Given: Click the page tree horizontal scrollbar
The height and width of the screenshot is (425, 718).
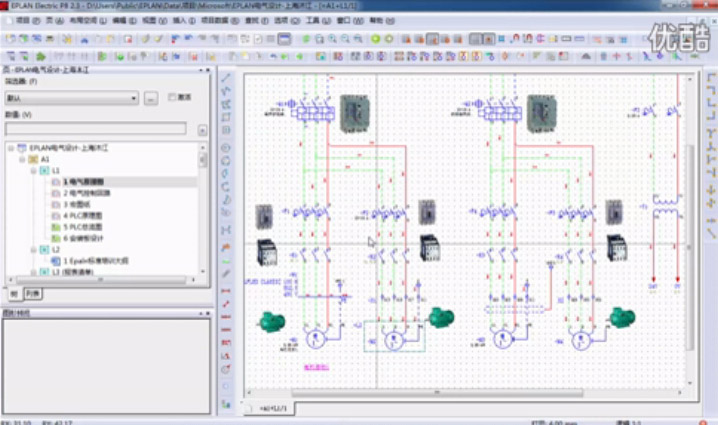Looking at the screenshot, I should [101, 279].
